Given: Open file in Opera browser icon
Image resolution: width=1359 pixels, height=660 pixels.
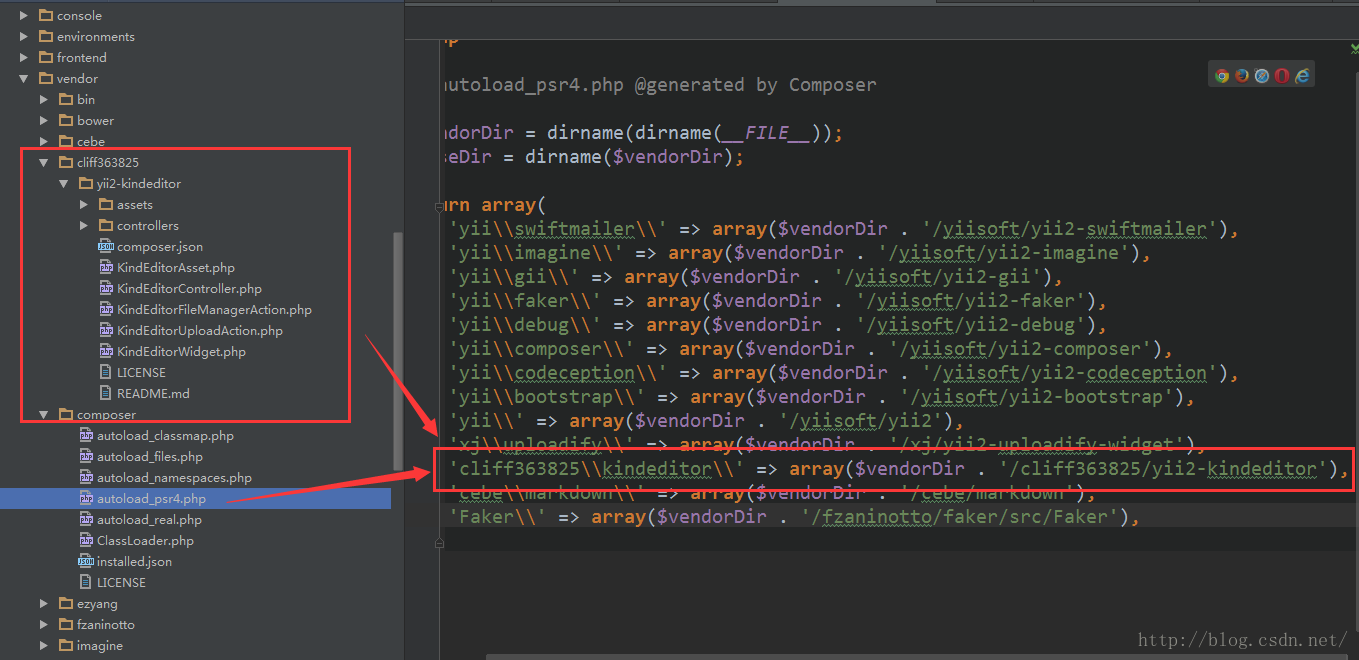Looking at the screenshot, I should pos(1282,75).
